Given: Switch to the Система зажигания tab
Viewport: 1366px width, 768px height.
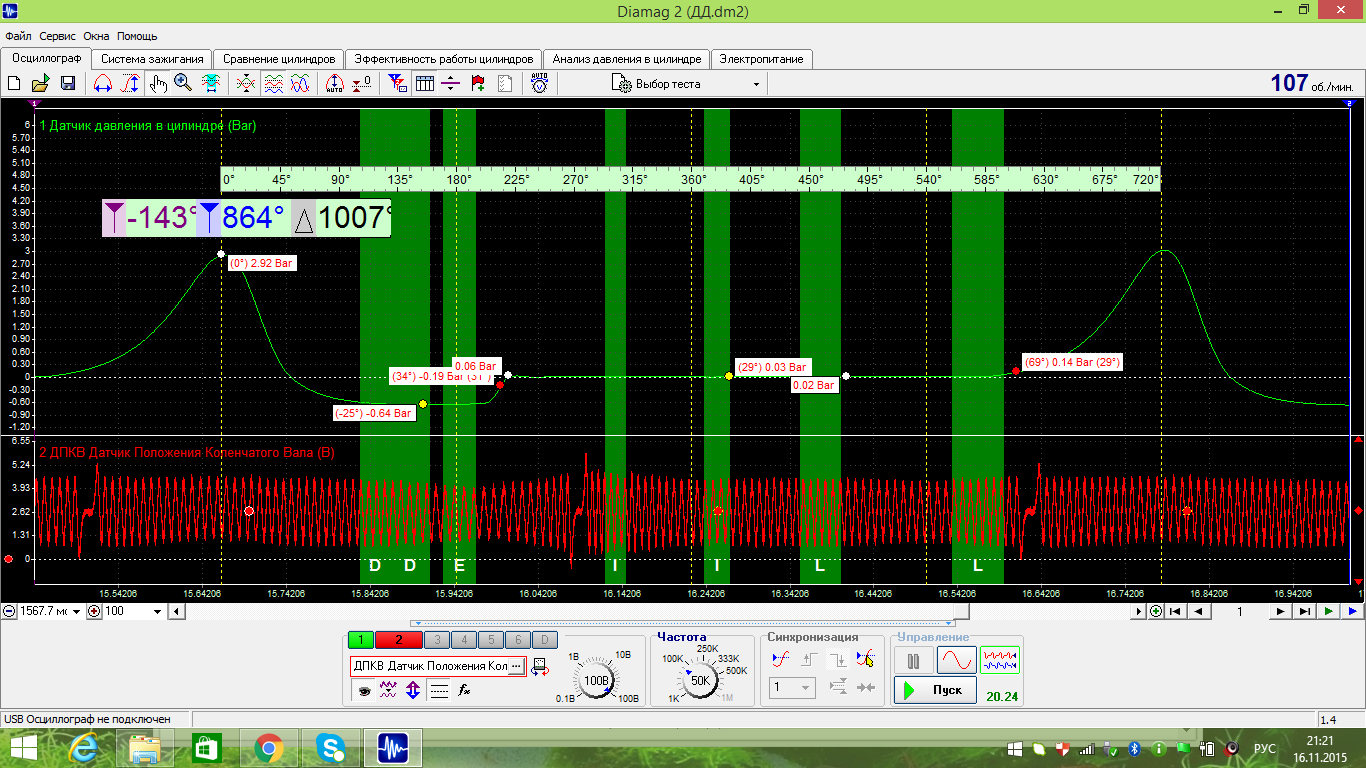Looking at the screenshot, I should 153,59.
